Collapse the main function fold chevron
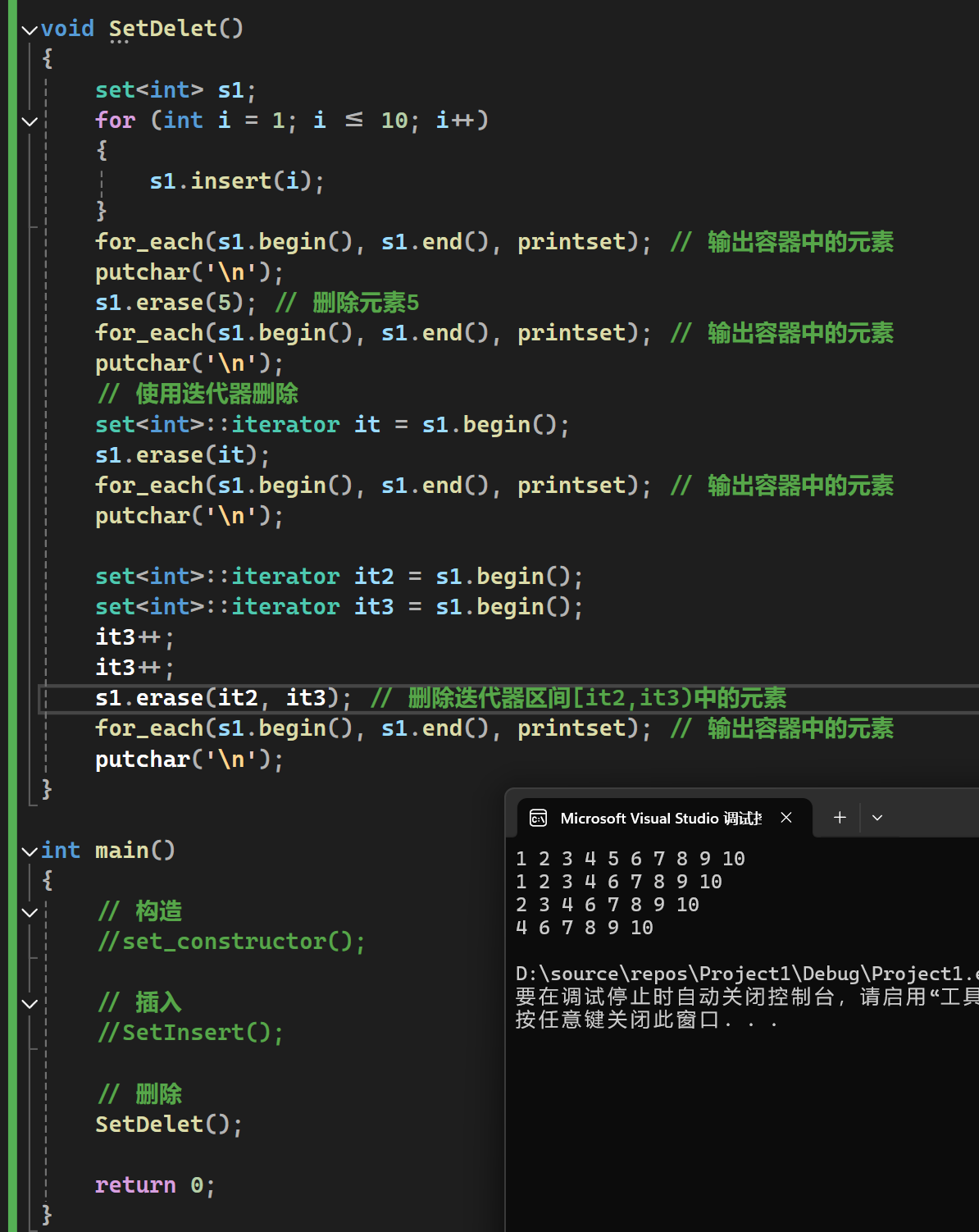 (x=30, y=851)
